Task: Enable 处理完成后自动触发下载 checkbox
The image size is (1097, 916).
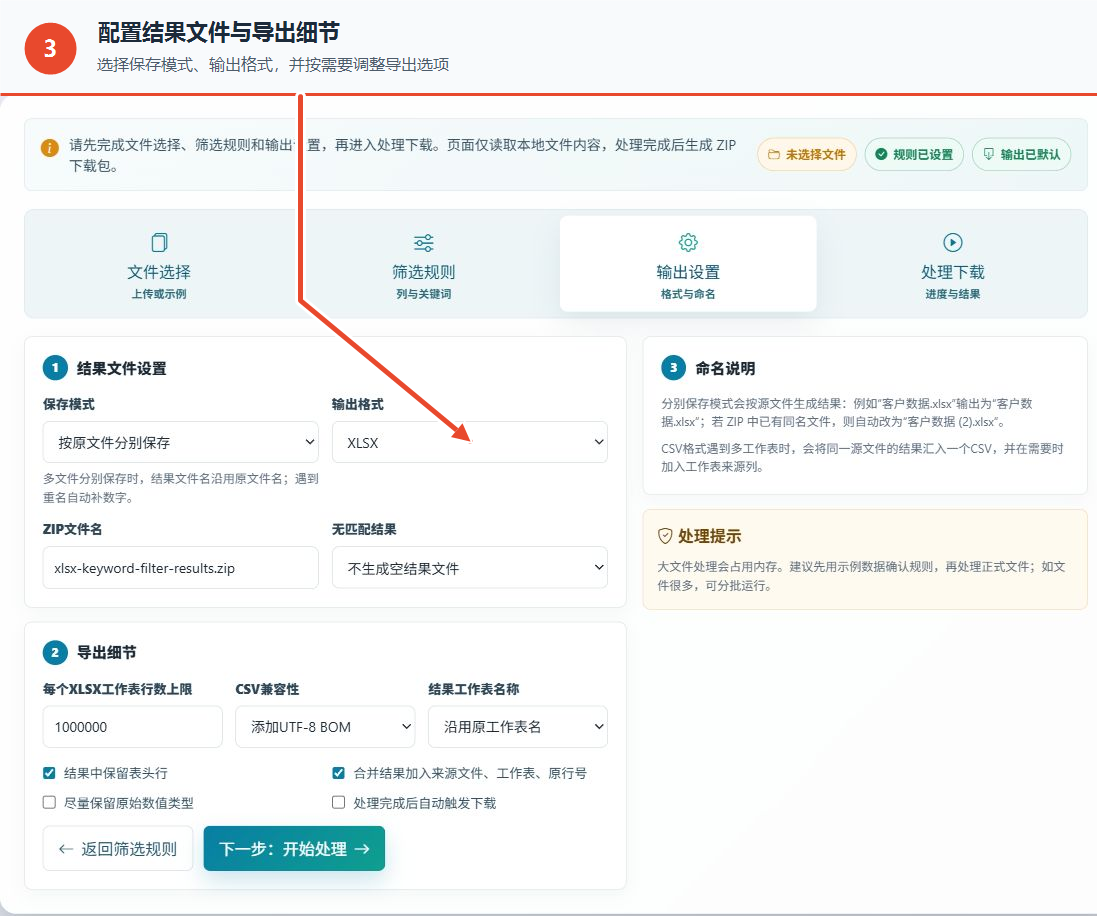Action: click(339, 802)
